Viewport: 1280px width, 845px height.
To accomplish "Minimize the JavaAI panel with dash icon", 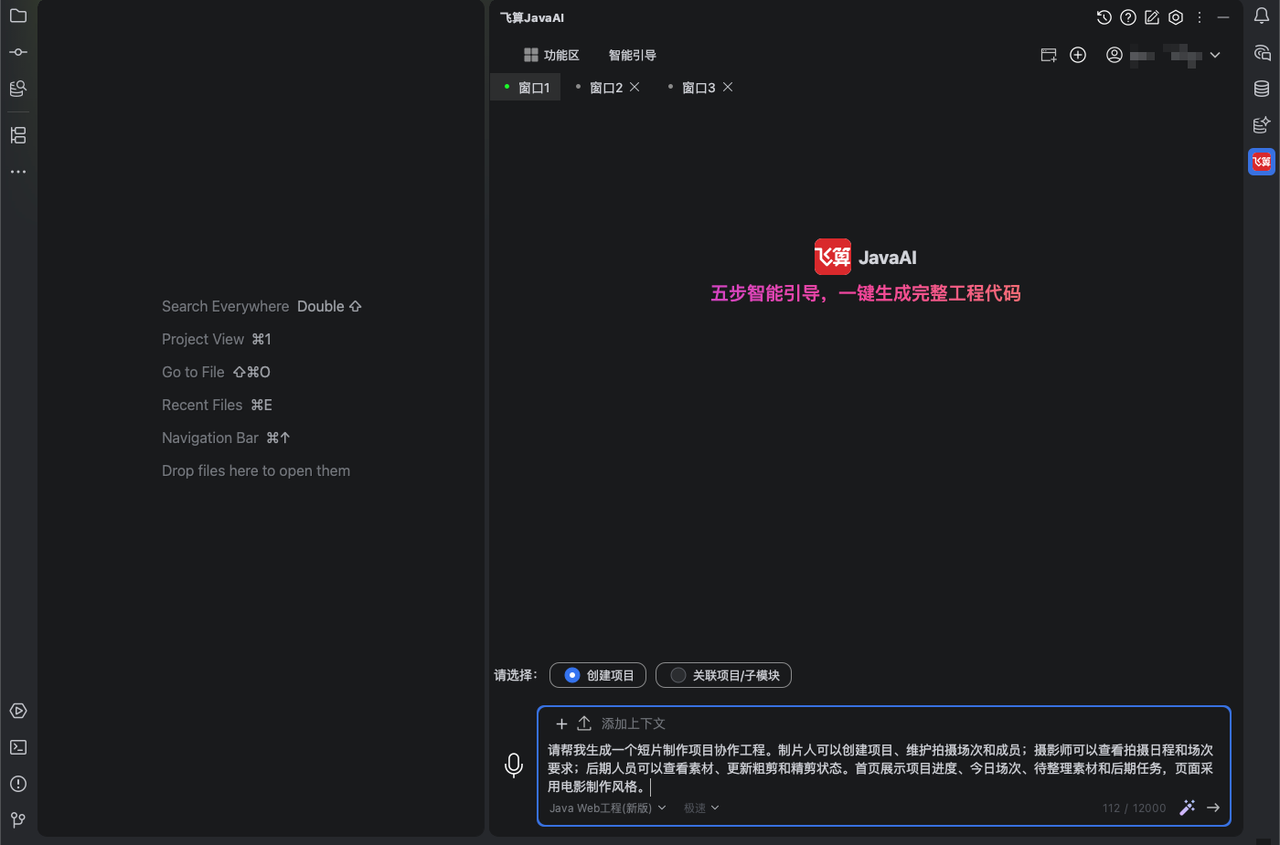I will [x=1223, y=17].
